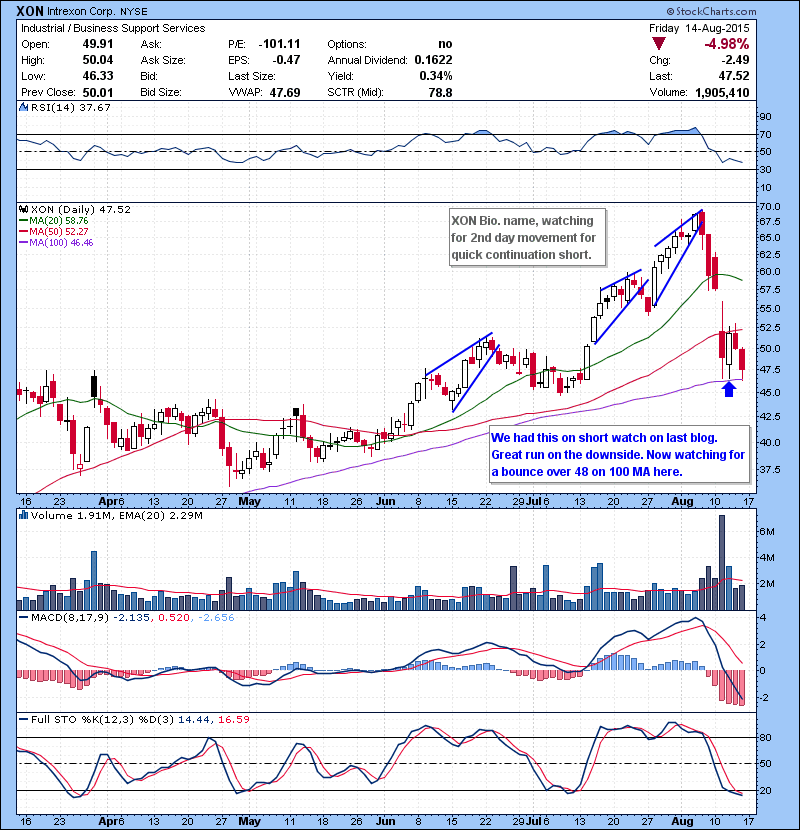This screenshot has width=800, height=830.
Task: Click the 70.0 price axis label
Action: point(770,206)
